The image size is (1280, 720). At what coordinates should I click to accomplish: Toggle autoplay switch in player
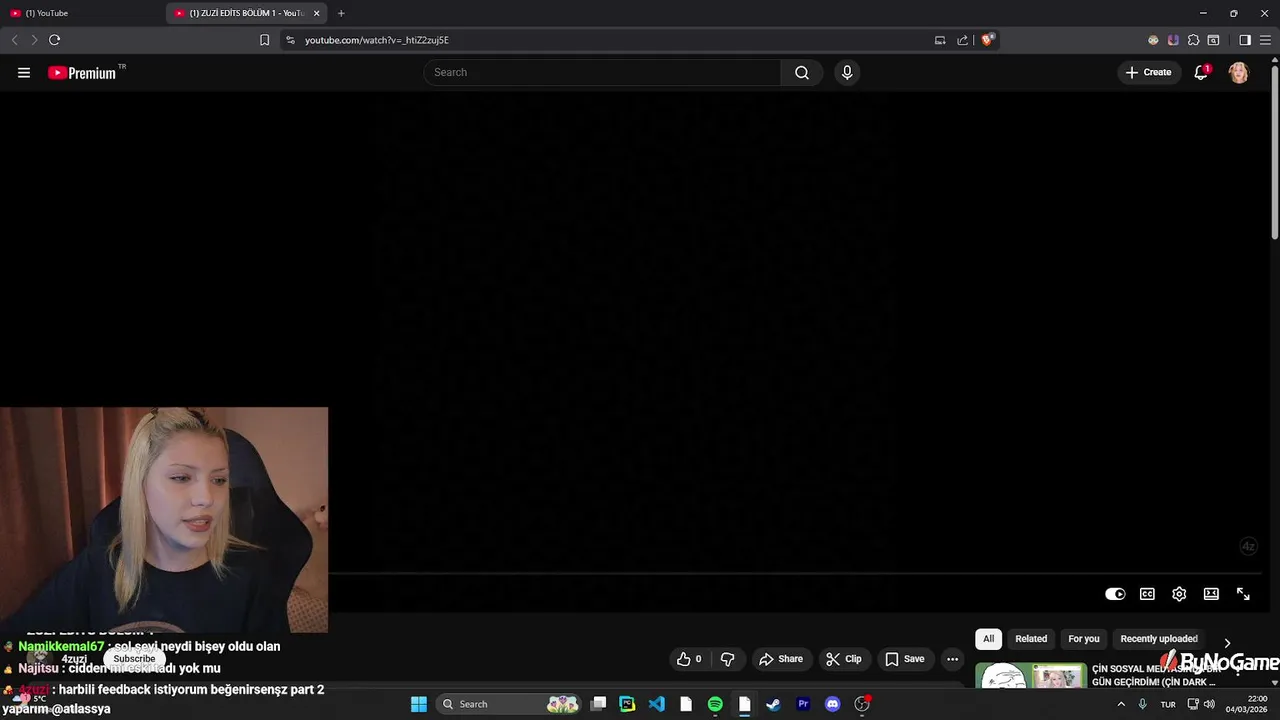coord(1115,594)
